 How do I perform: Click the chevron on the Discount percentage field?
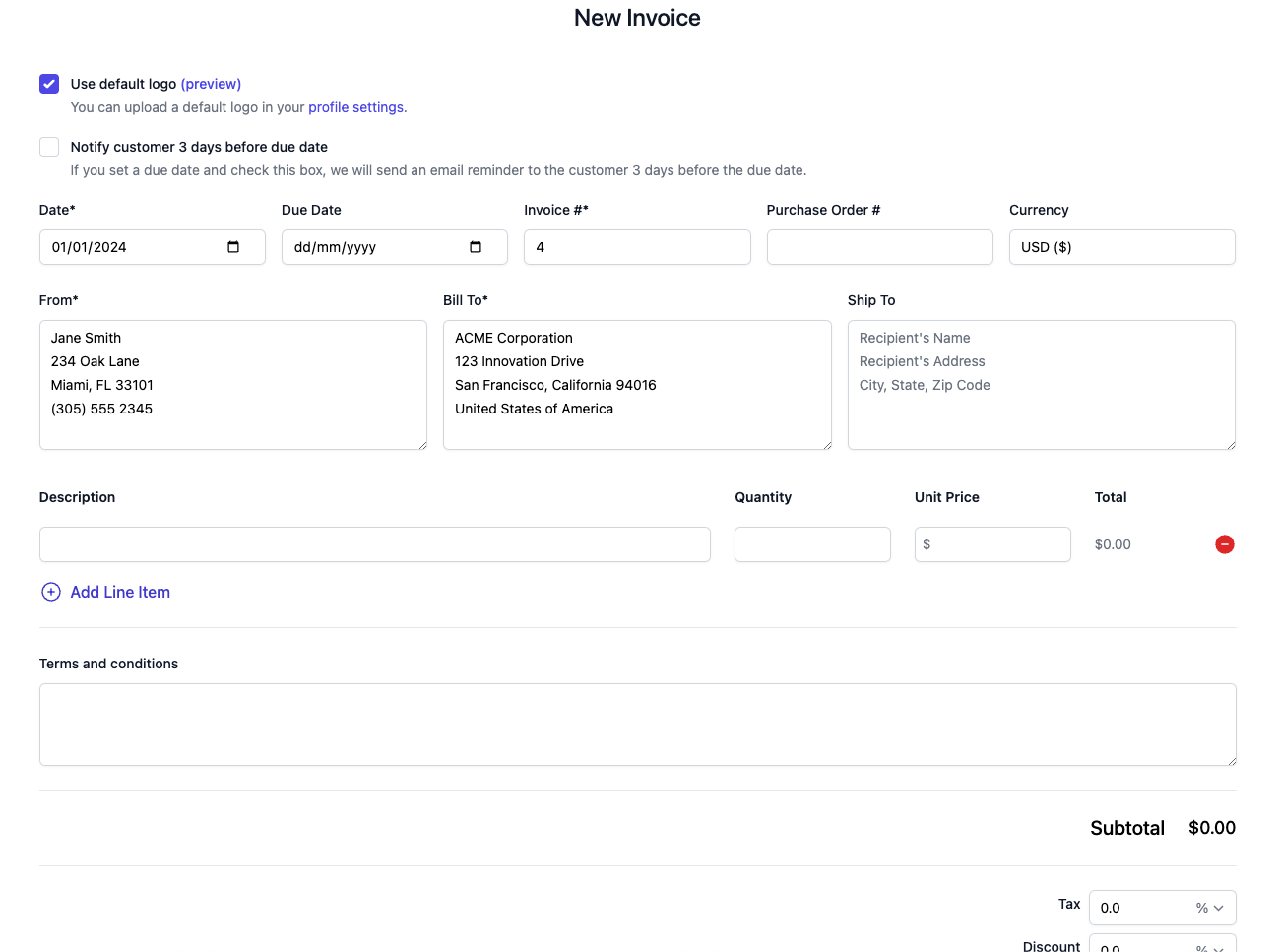(x=1220, y=946)
